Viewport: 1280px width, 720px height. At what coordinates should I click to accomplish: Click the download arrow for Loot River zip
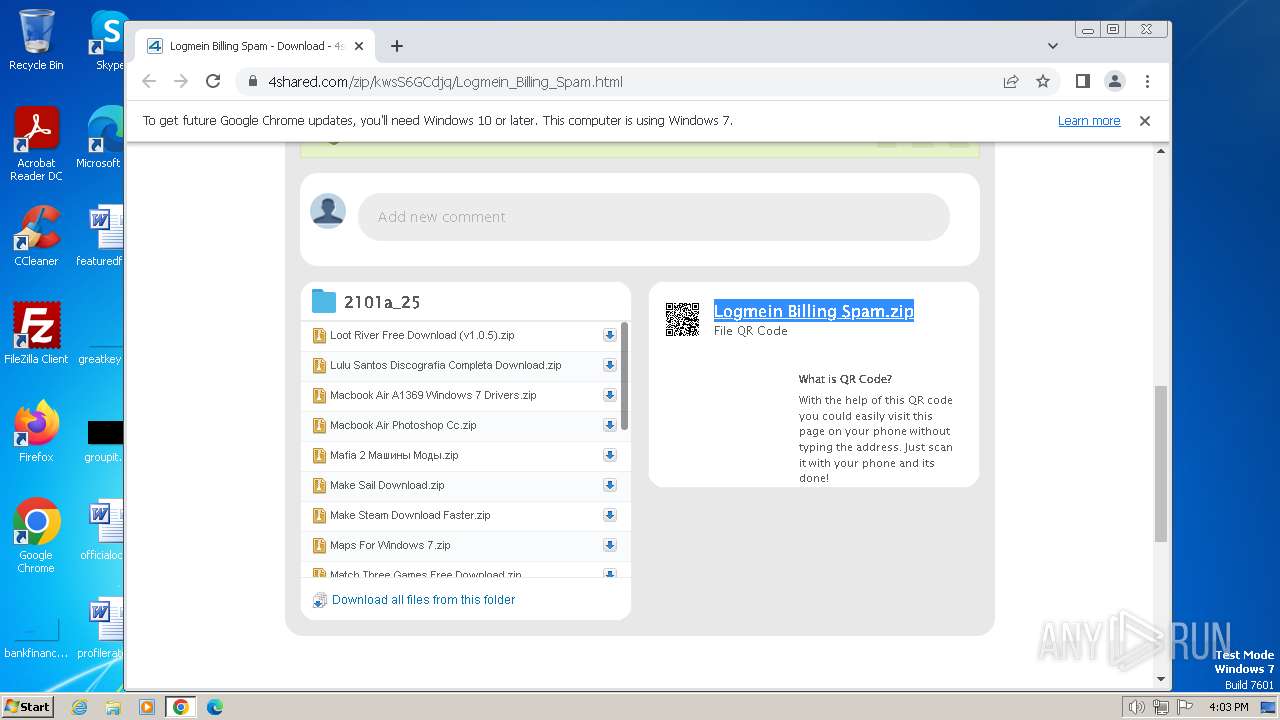(x=609, y=335)
